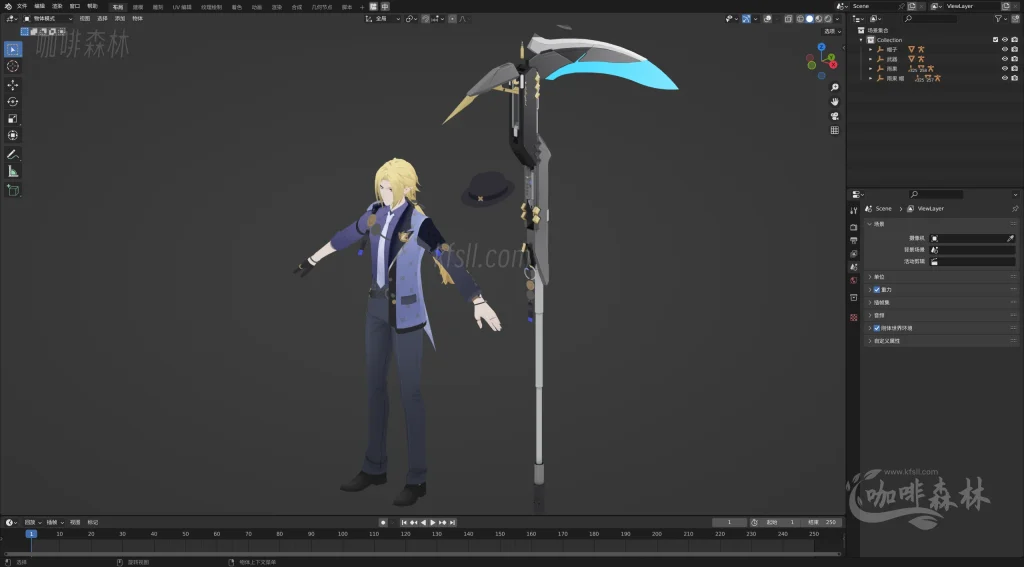Viewport: 1024px width, 567px height.
Task: Hide Collection via its eye icon
Action: click(x=1005, y=40)
